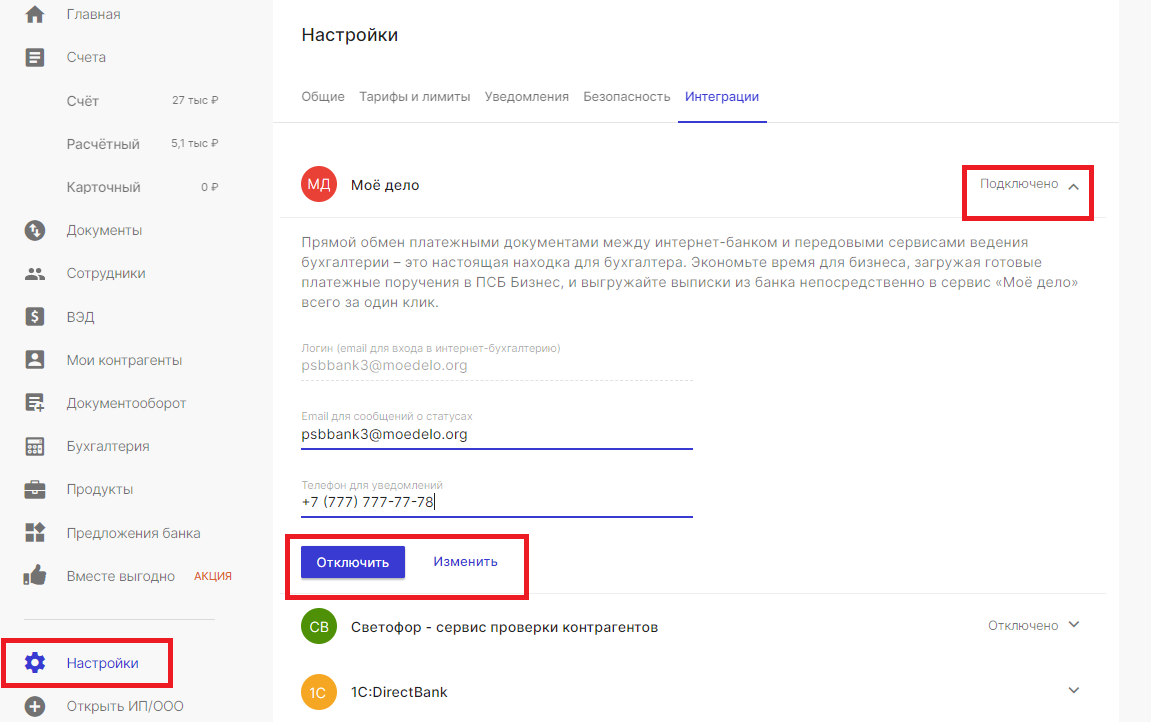
Task: Click the home icon next to Главная
Action: (35, 14)
